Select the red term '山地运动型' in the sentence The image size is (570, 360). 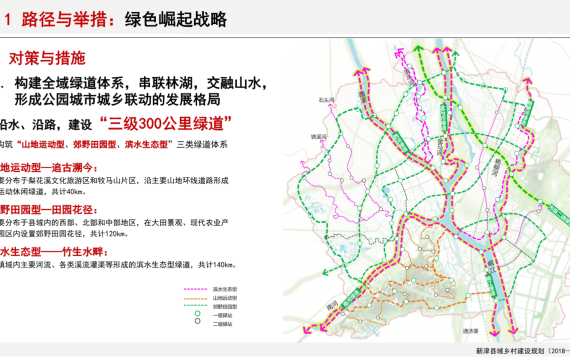tap(43, 145)
